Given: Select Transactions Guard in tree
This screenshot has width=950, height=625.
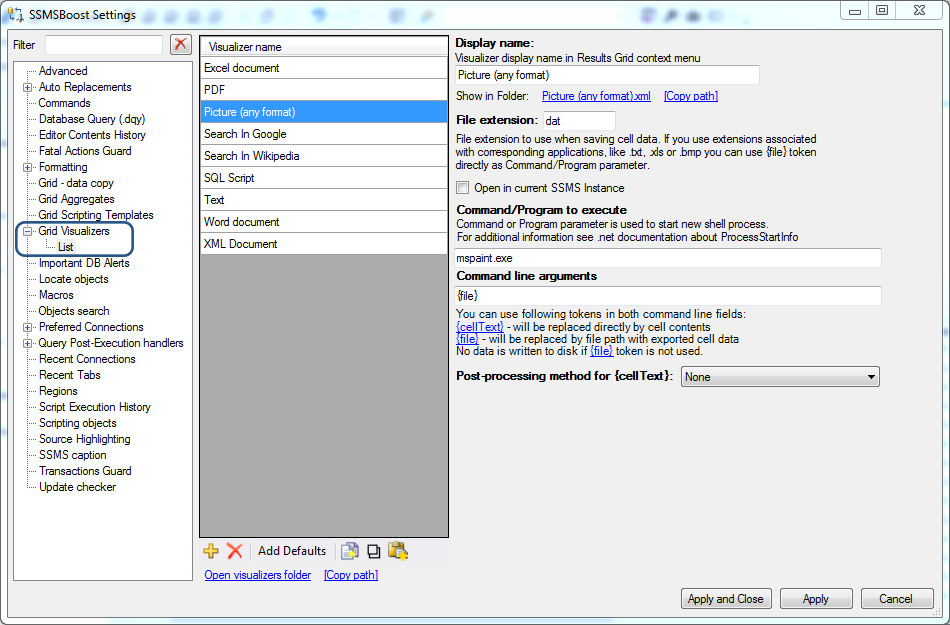Looking at the screenshot, I should tap(85, 471).
